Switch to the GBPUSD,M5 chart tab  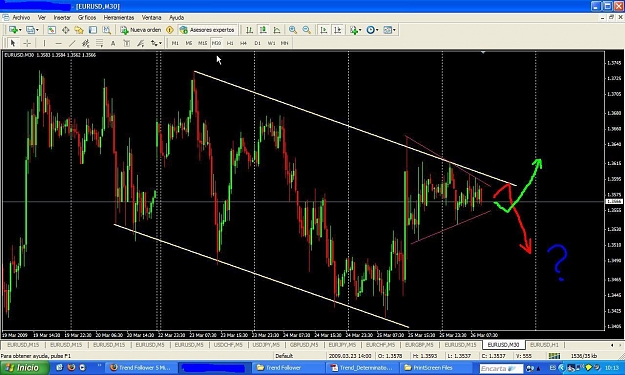pos(304,345)
